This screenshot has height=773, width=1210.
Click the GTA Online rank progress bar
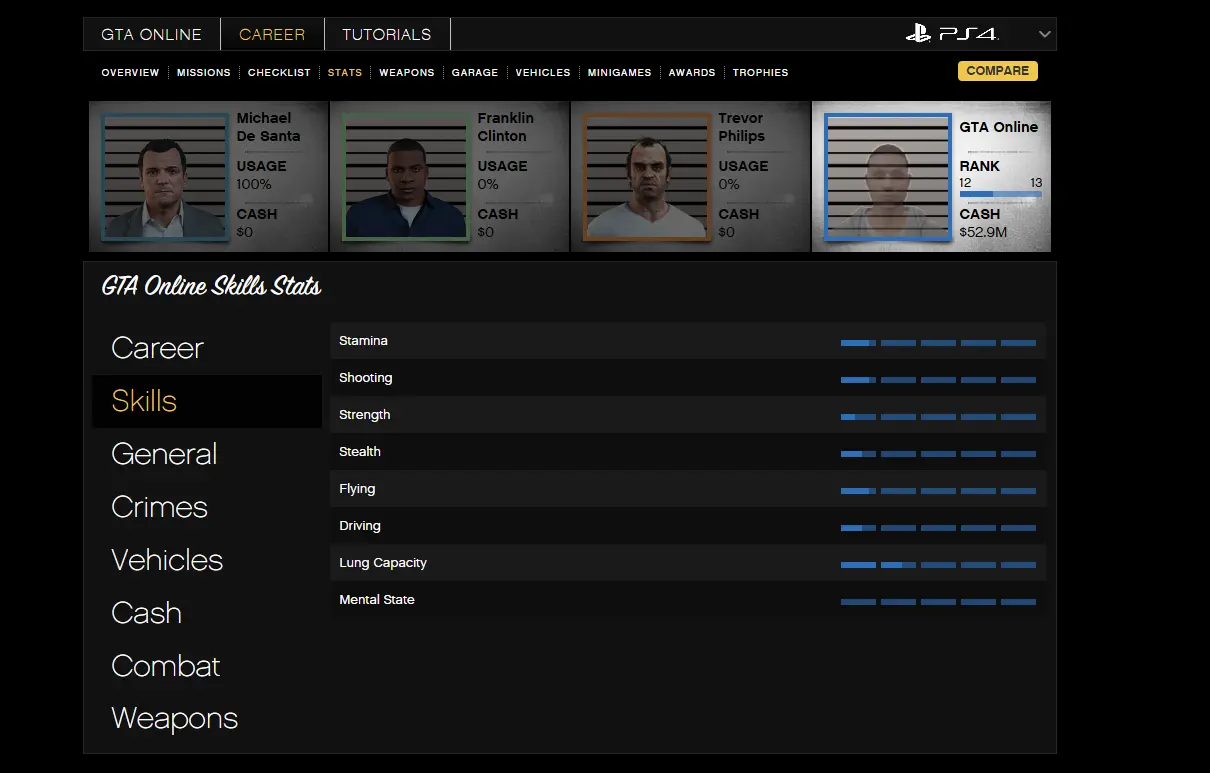pos(1000,194)
